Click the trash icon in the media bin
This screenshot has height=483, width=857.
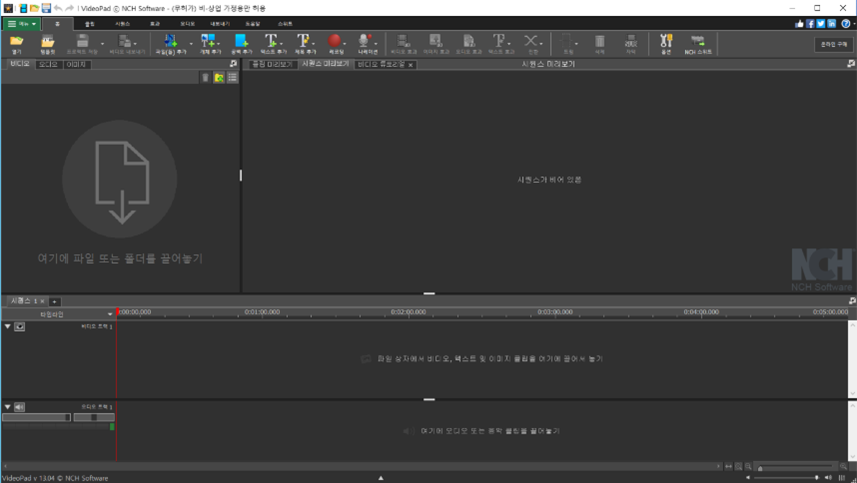[206, 78]
